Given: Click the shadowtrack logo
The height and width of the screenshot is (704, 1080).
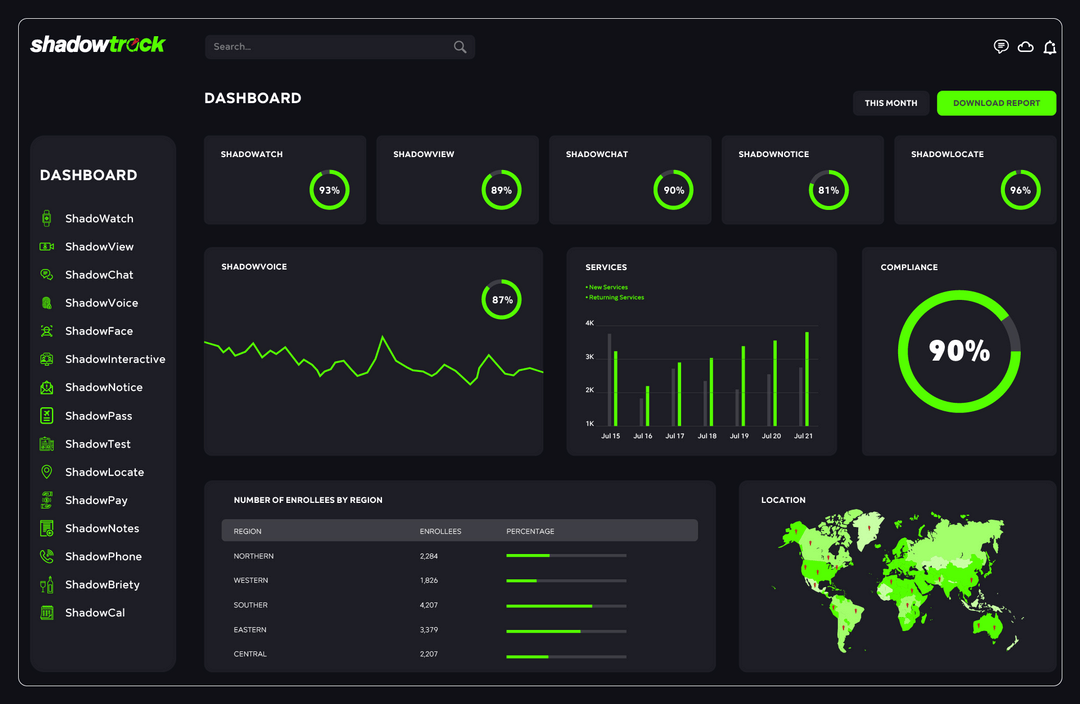Looking at the screenshot, I should [98, 44].
